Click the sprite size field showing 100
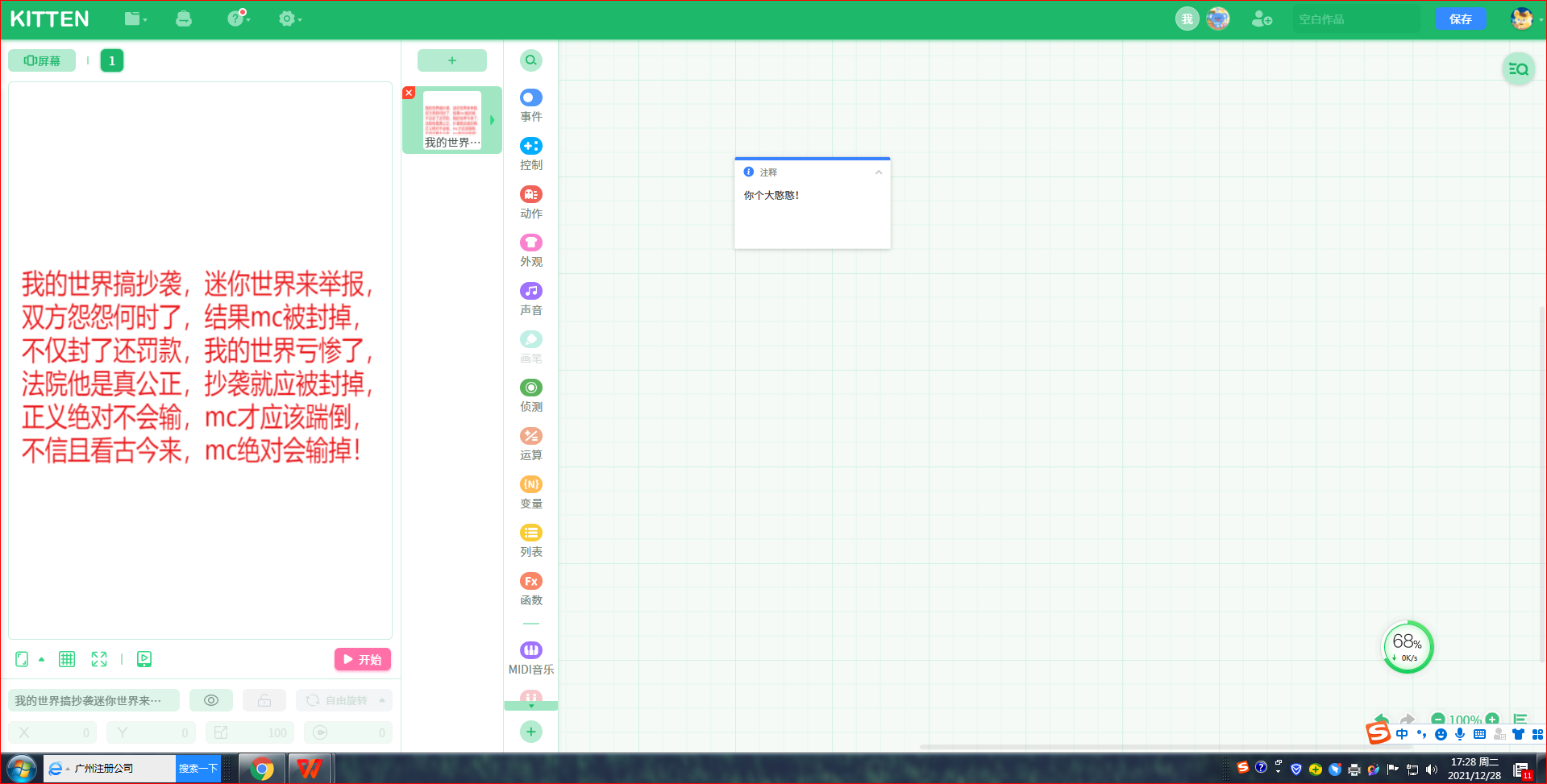Screen dimensions: 1547x784 [x=250, y=732]
